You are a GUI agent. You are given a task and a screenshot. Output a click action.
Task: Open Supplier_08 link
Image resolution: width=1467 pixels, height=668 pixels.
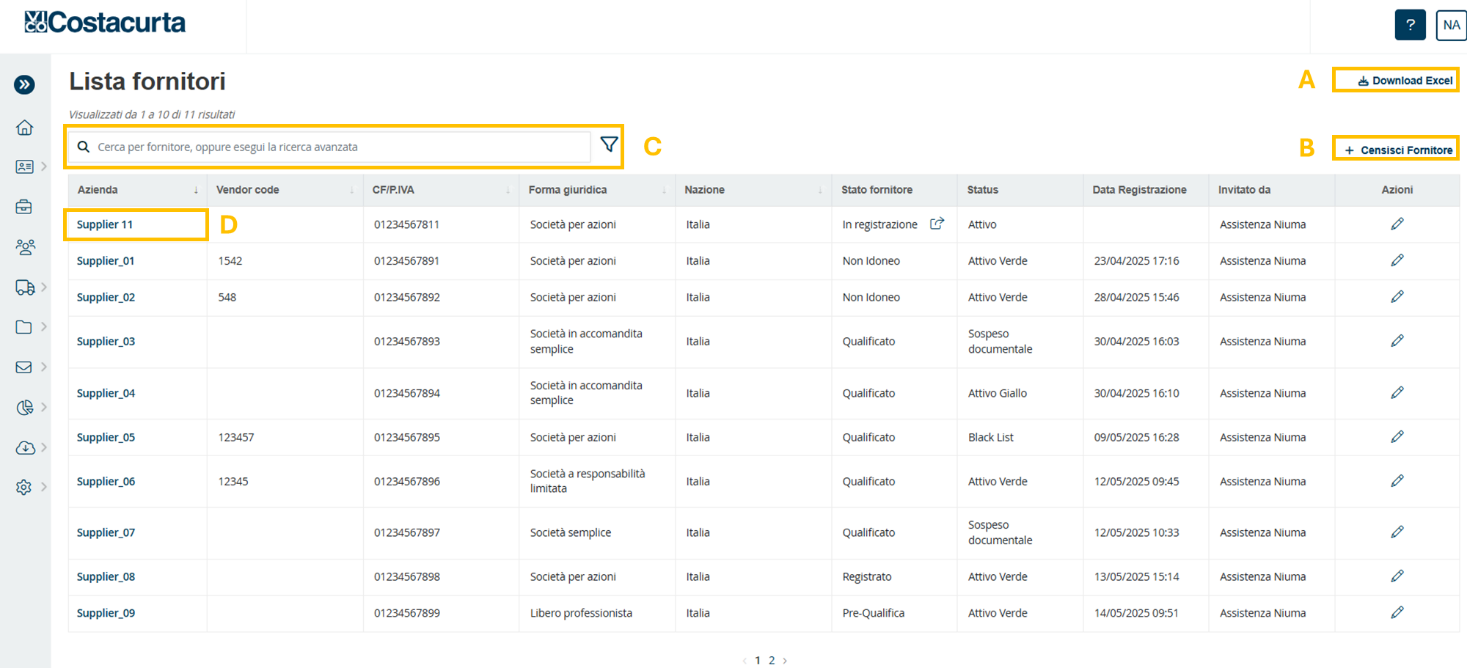(106, 577)
